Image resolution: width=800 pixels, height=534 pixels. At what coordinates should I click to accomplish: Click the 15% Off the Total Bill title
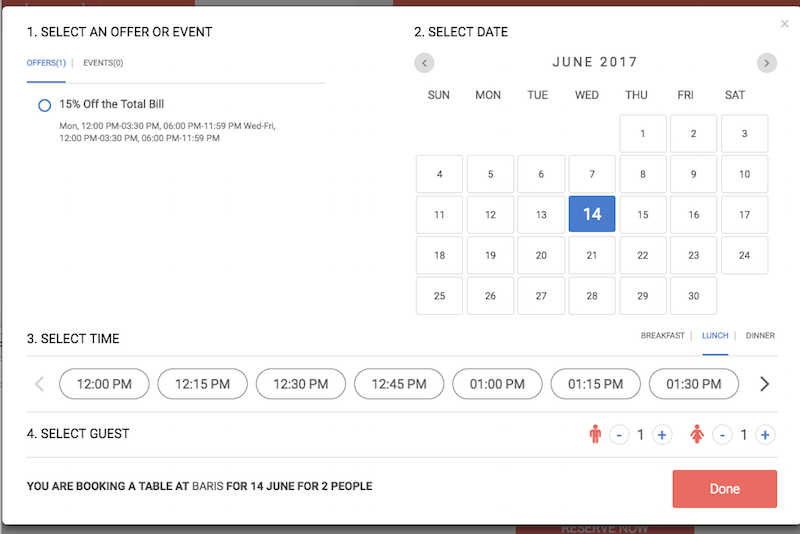point(112,104)
